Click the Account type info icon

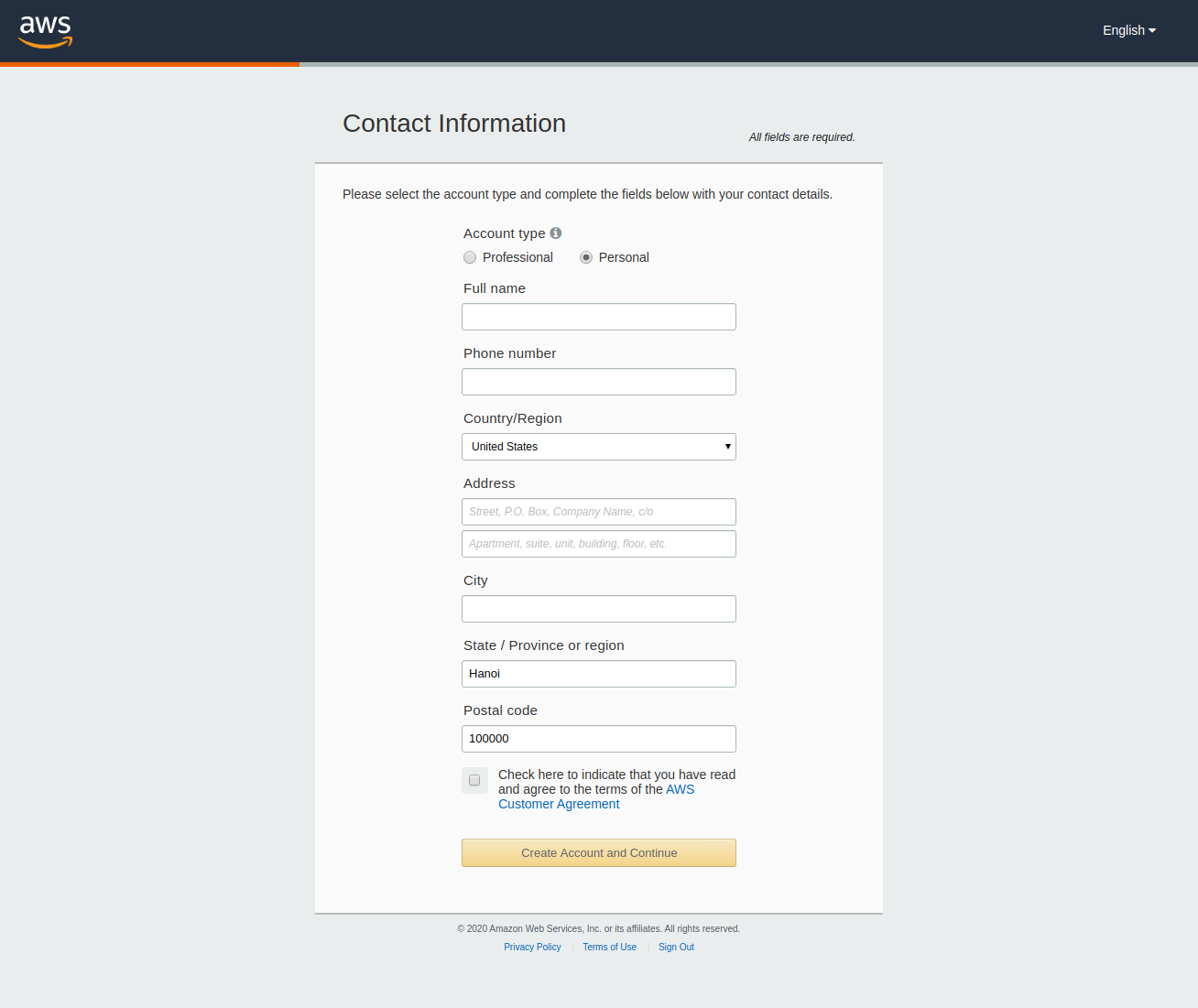click(x=556, y=233)
